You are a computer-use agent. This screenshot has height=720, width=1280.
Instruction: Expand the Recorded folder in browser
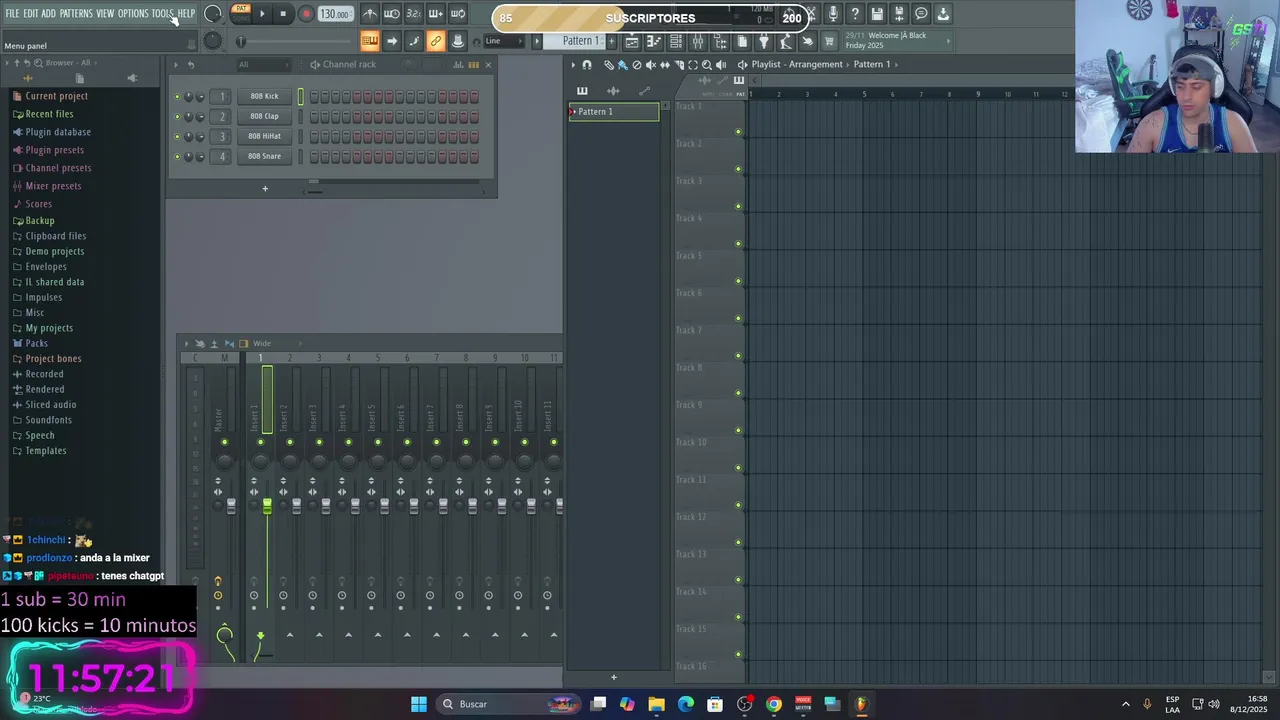(x=44, y=374)
